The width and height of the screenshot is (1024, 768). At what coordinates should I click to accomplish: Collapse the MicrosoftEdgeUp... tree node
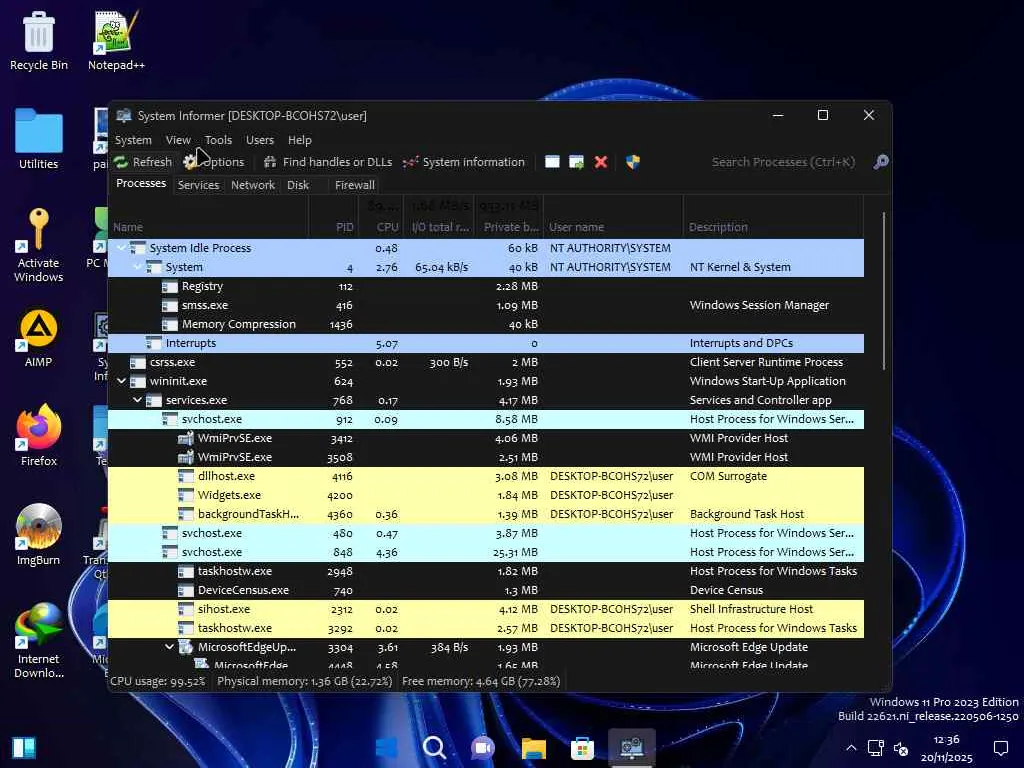click(x=170, y=647)
